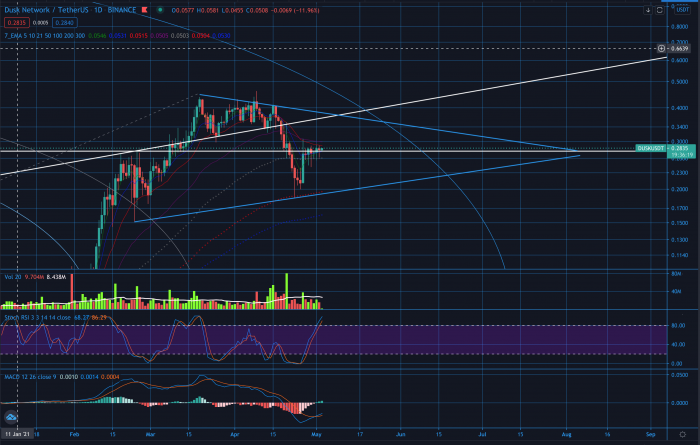Click the plus icon on the price axis
700x445 pixels.
click(x=661, y=48)
